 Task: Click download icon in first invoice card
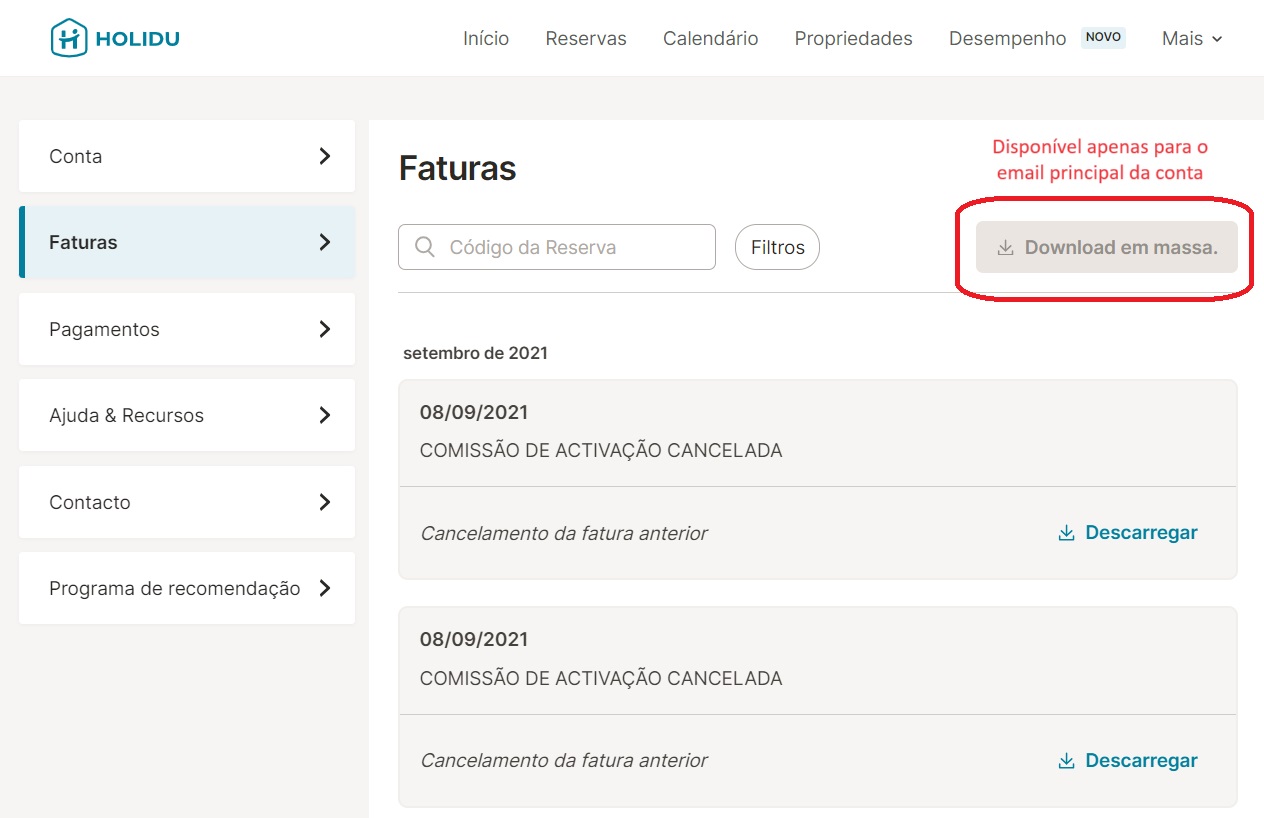point(1066,533)
